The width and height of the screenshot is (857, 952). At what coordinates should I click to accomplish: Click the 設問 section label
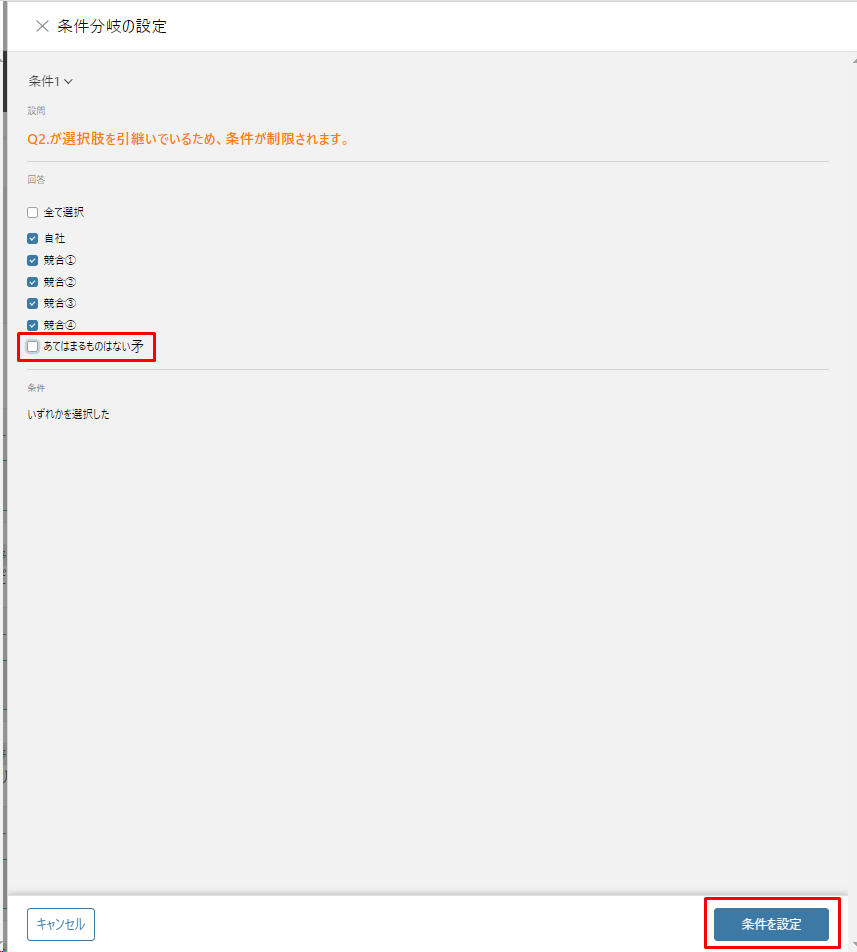36,110
